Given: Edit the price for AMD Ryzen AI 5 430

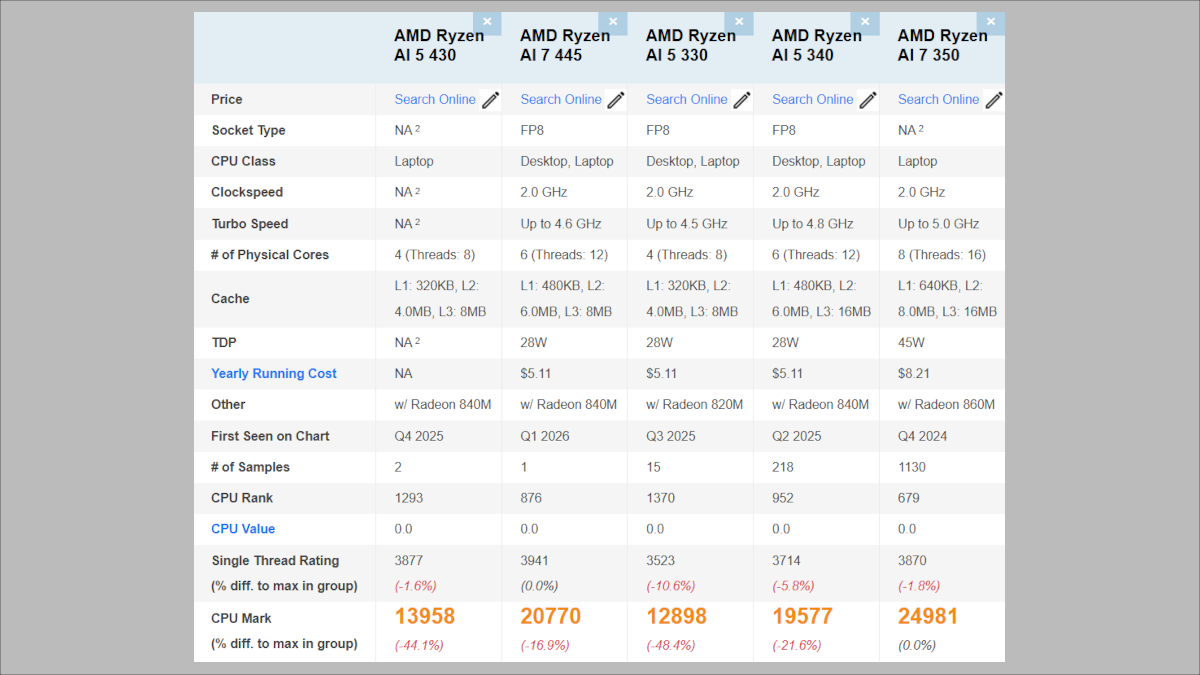Looking at the screenshot, I should 489,100.
